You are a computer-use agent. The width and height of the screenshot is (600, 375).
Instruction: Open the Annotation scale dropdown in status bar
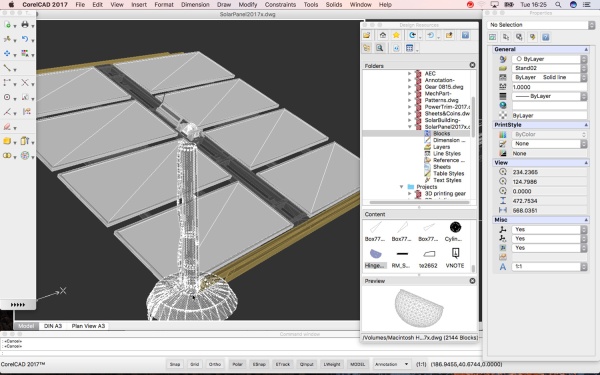click(391, 364)
